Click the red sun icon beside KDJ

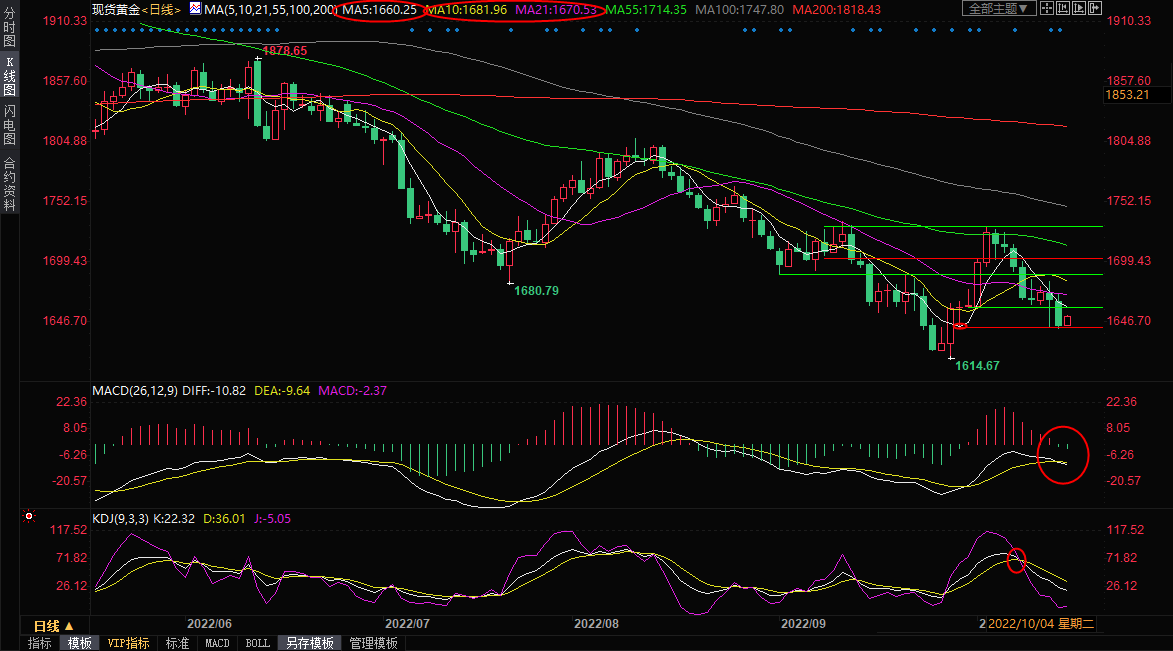[28, 517]
